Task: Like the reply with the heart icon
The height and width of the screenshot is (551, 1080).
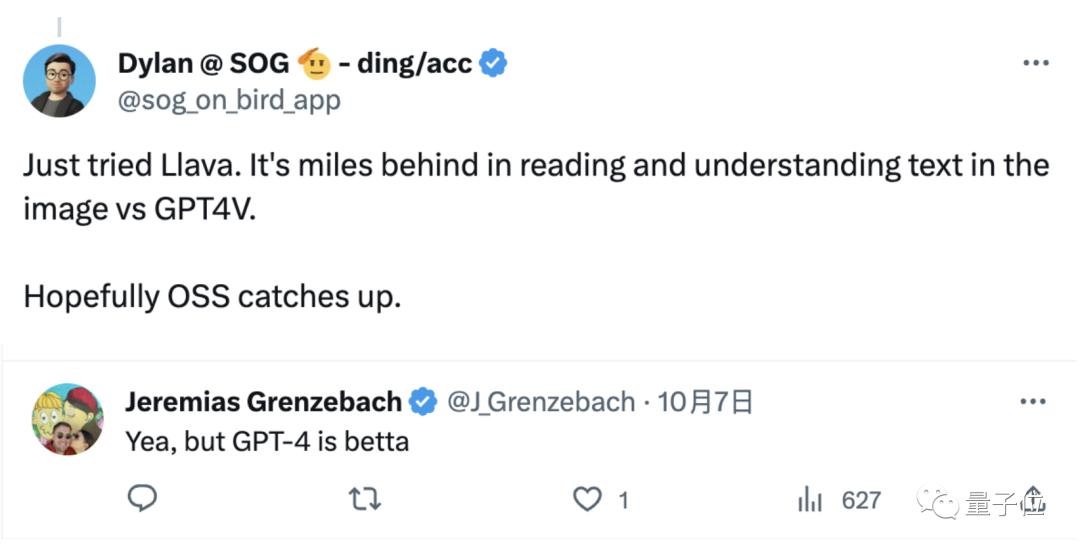Action: (590, 498)
